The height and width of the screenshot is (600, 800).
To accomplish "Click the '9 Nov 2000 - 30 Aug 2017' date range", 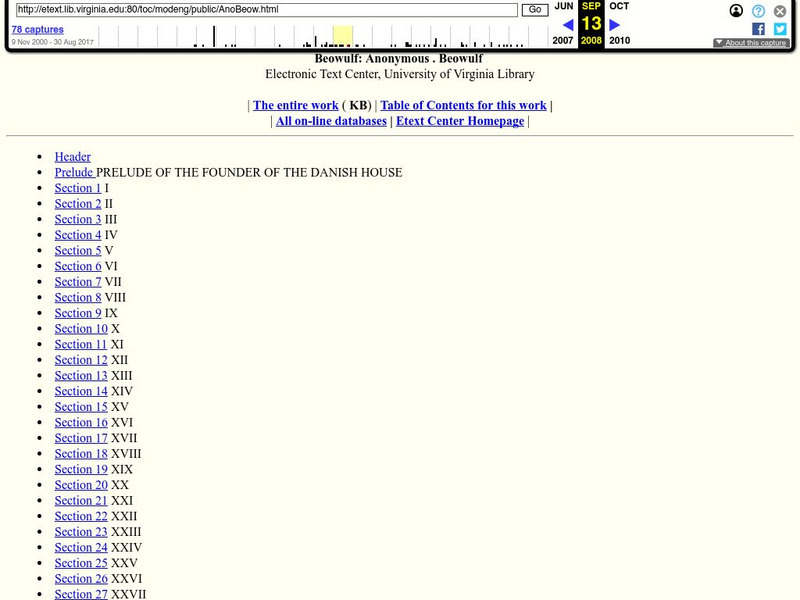I will tap(53, 42).
